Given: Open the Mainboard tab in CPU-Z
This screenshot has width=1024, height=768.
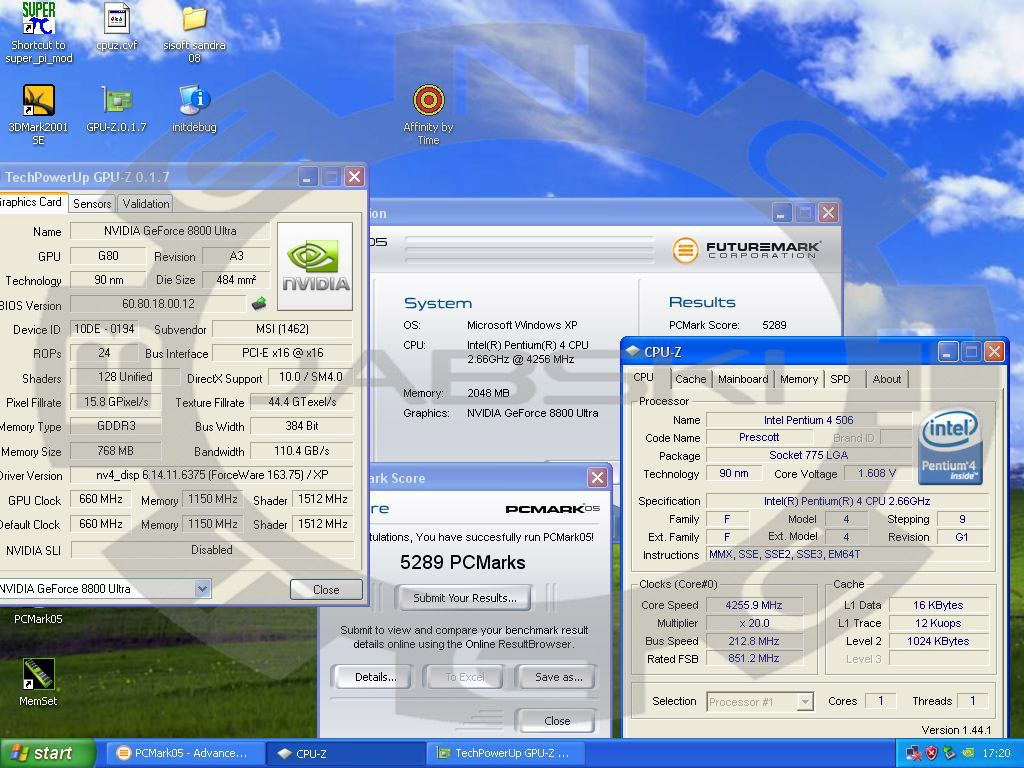Looking at the screenshot, I should pyautogui.click(x=743, y=379).
